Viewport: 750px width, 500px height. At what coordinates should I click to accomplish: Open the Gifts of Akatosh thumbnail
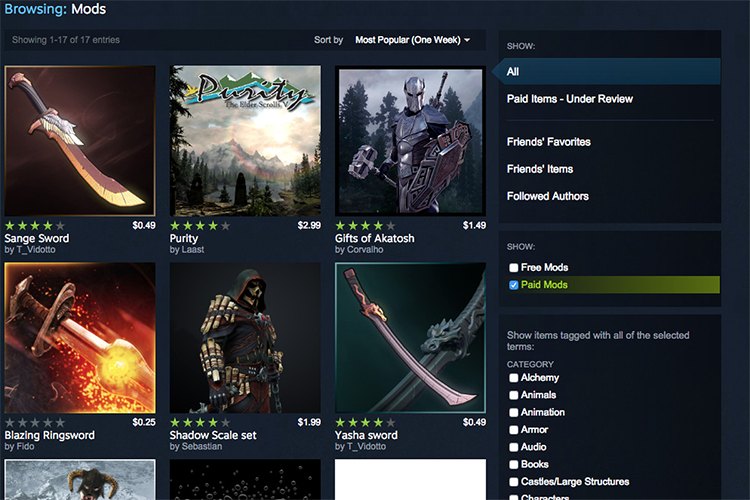pyautogui.click(x=410, y=141)
